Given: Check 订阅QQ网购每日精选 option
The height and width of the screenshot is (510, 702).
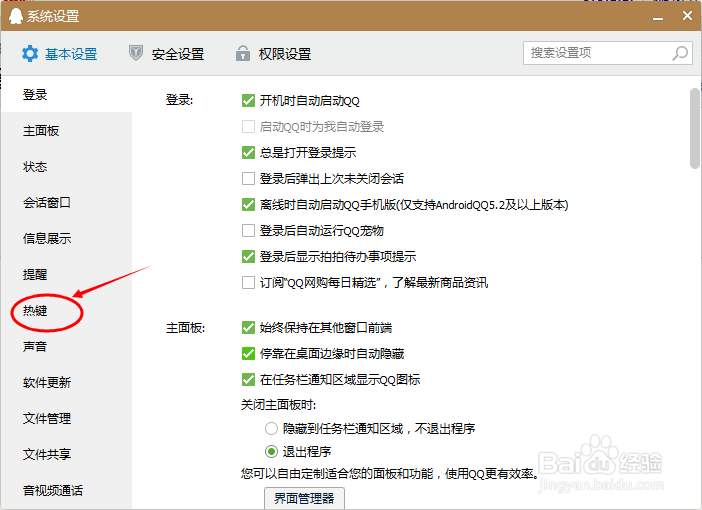Looking at the screenshot, I should [x=248, y=283].
